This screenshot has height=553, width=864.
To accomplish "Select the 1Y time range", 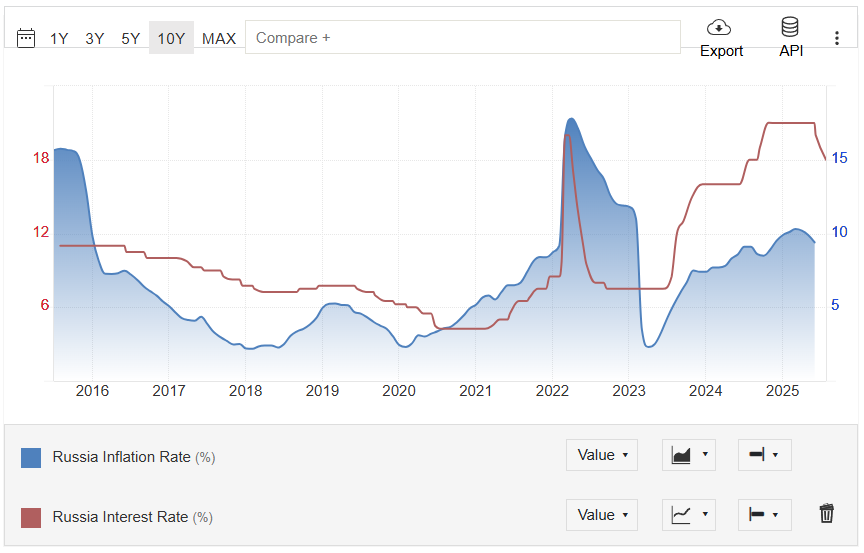I will [59, 39].
